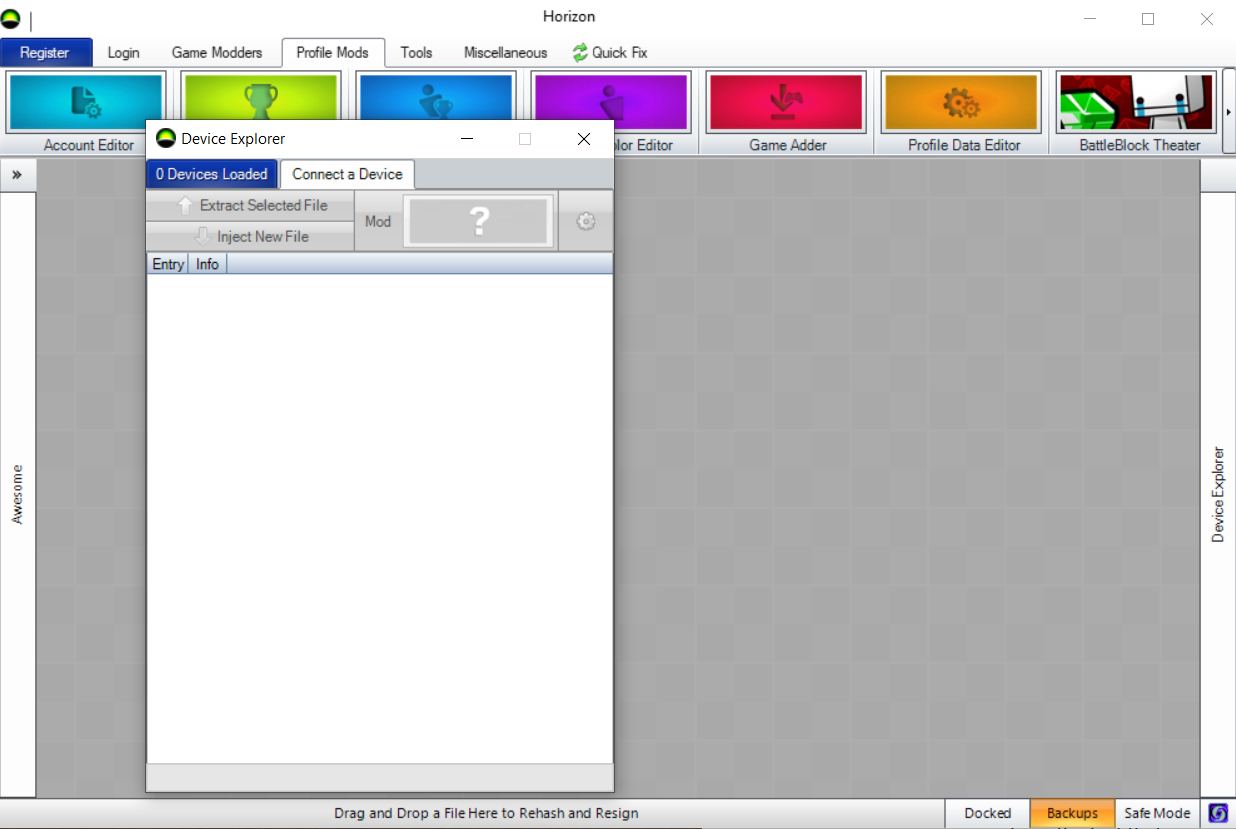Click the swirl icon in status bar
The image size is (1236, 829).
[x=1218, y=813]
